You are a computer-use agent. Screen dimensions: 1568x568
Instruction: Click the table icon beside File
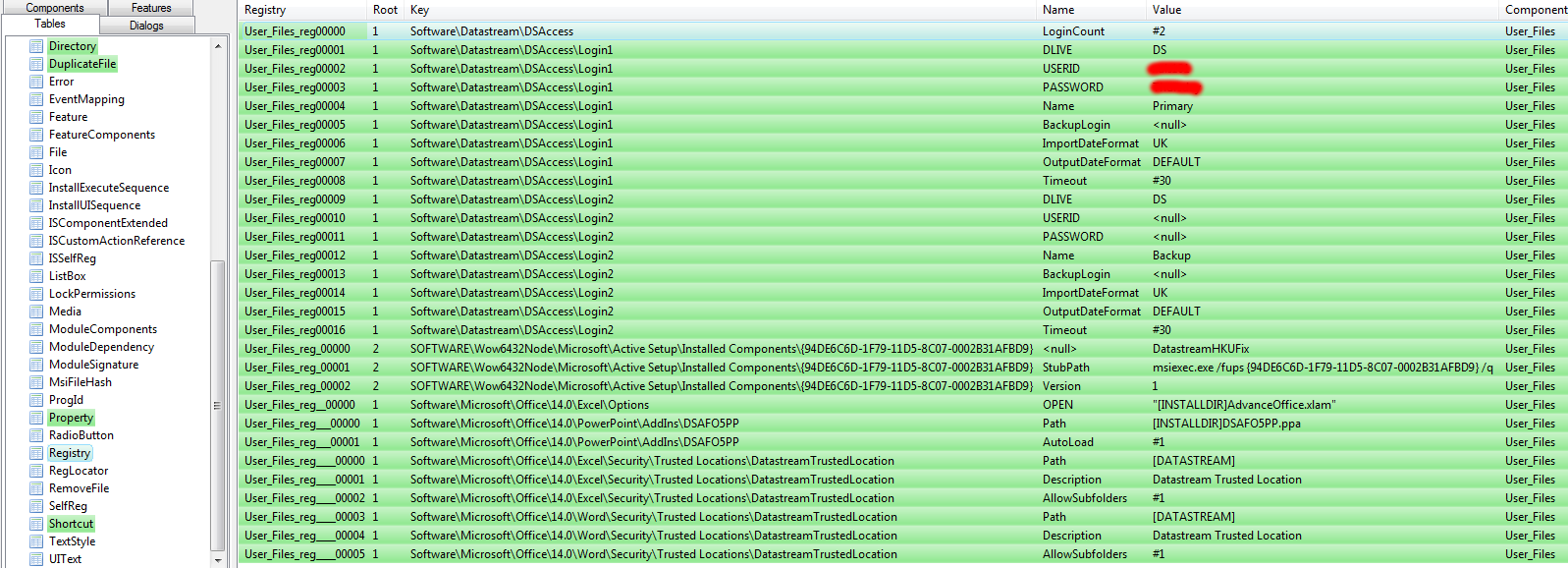pyautogui.click(x=36, y=152)
